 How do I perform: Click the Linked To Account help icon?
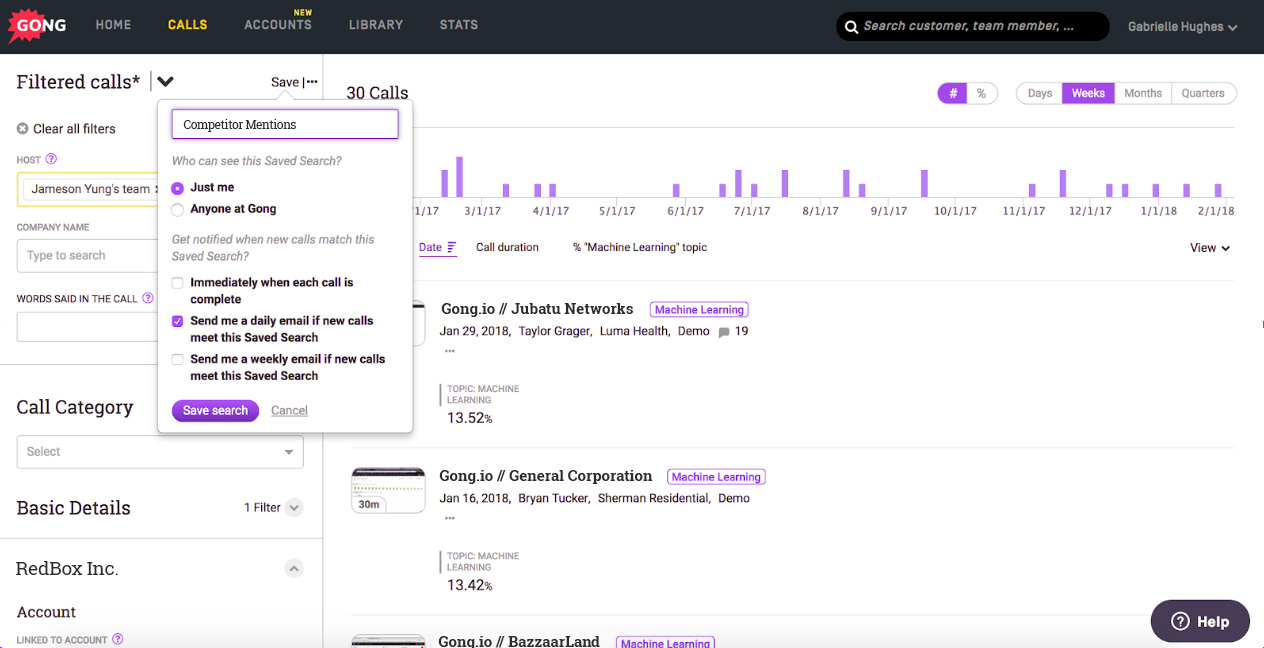(117, 639)
